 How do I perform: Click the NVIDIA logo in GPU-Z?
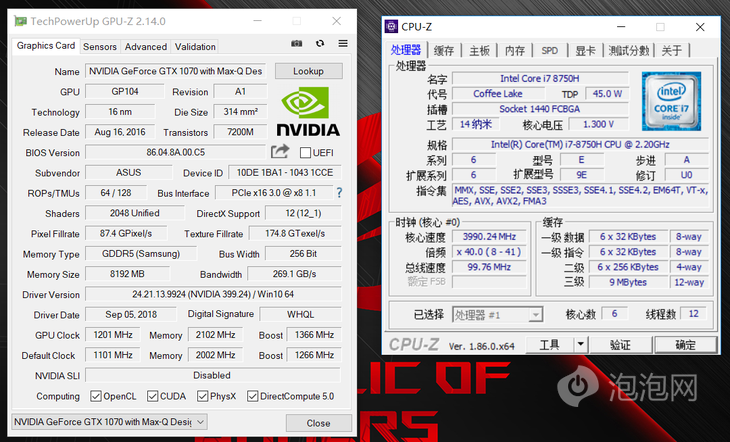tap(308, 112)
